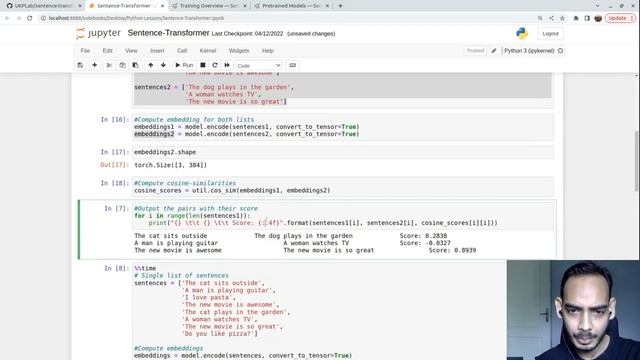This screenshot has width=640, height=360.
Task: Open the Edit menu
Action: point(107,51)
